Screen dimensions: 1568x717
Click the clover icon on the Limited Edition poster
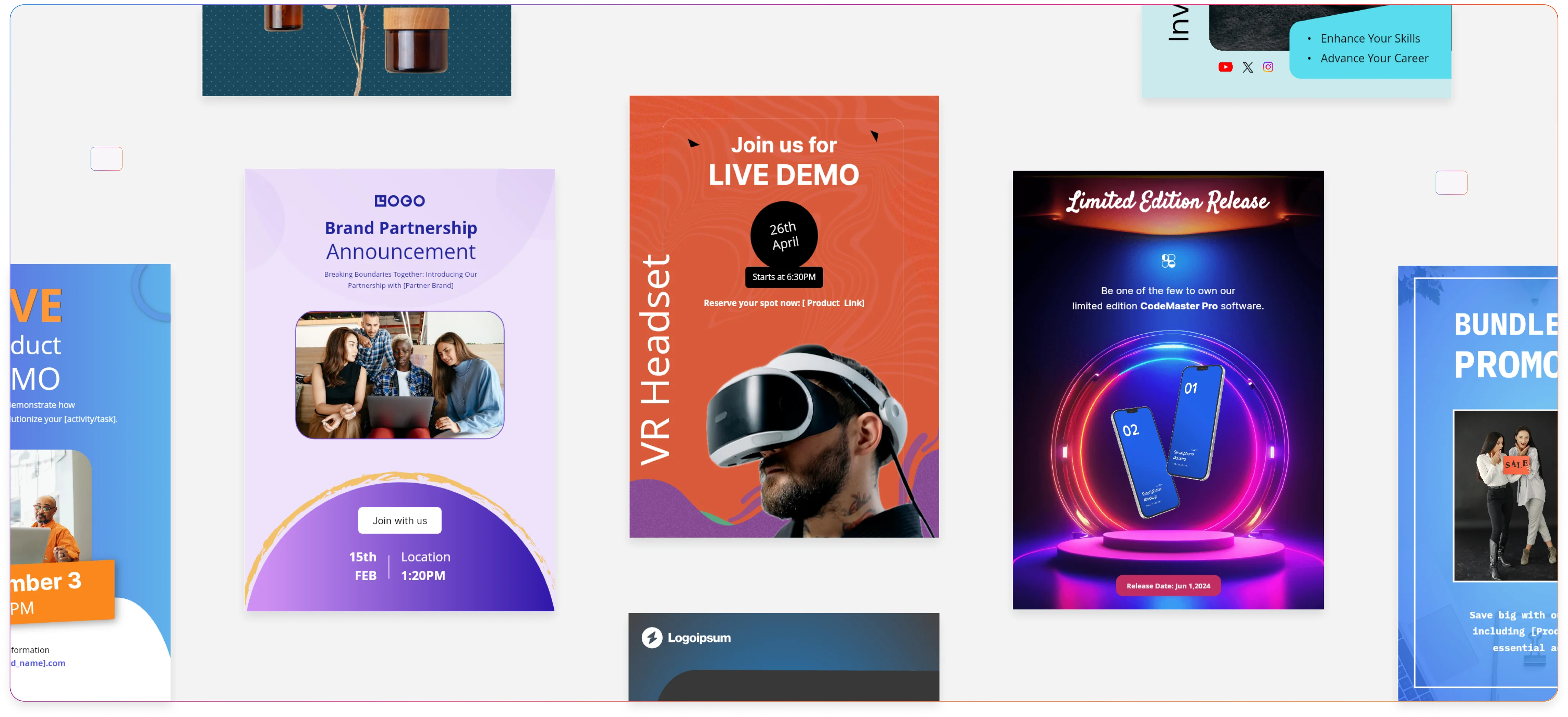[x=1168, y=261]
